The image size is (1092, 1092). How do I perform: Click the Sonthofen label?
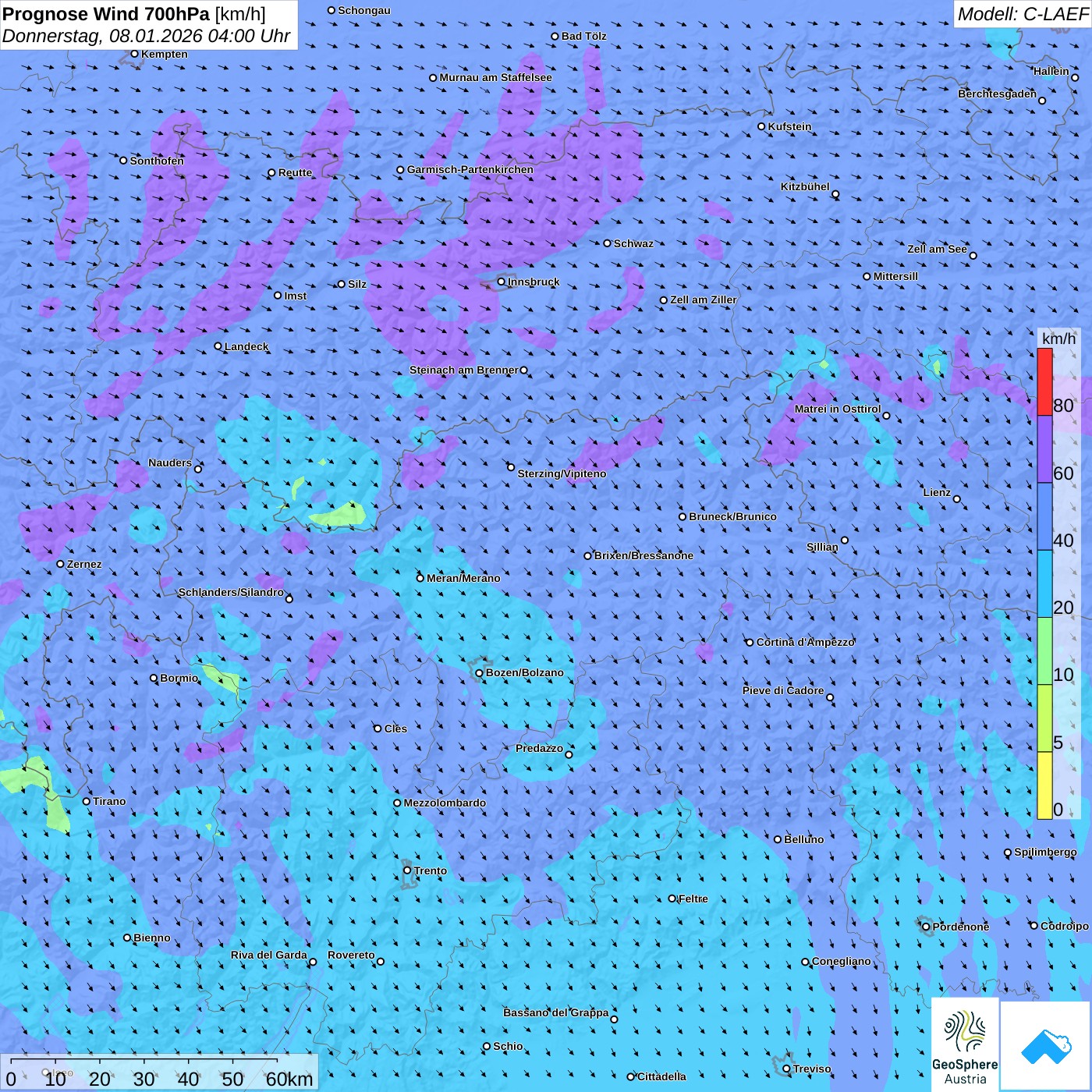pyautogui.click(x=158, y=161)
